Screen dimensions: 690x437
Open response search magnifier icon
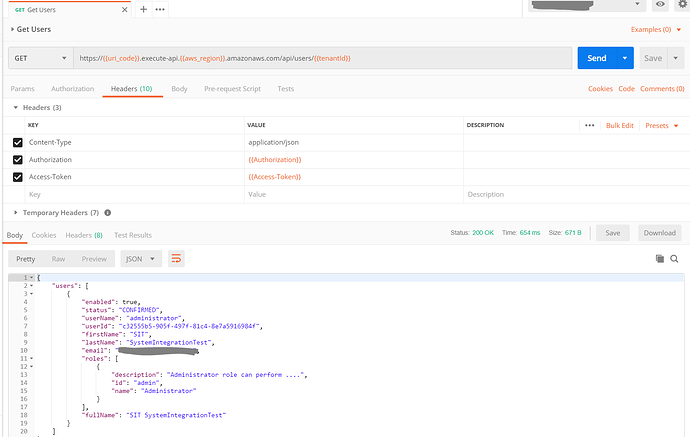pos(674,259)
